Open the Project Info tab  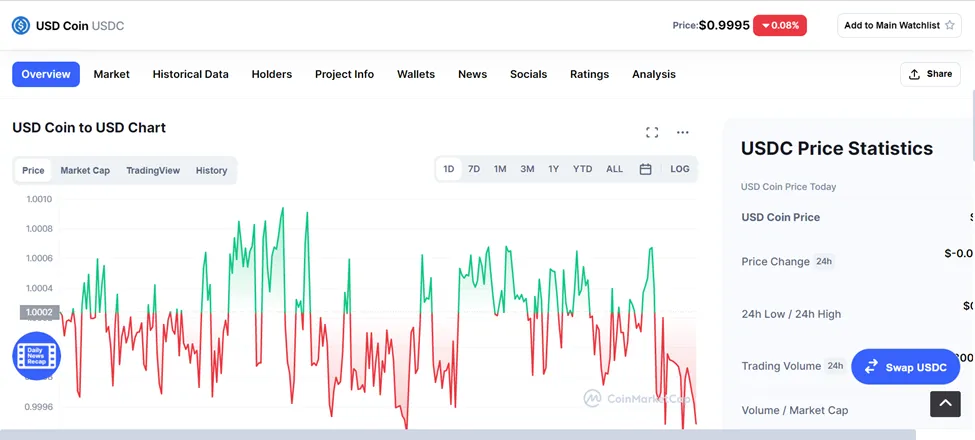point(344,74)
